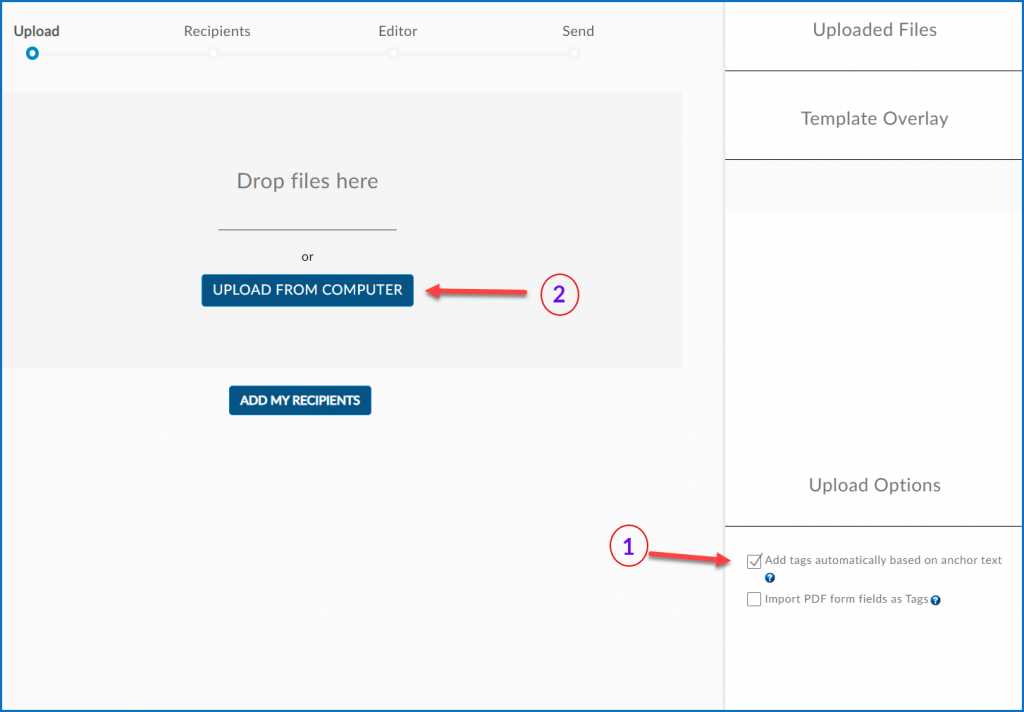
Task: Enable Import PDF form fields as Tags checkbox
Action: (754, 600)
